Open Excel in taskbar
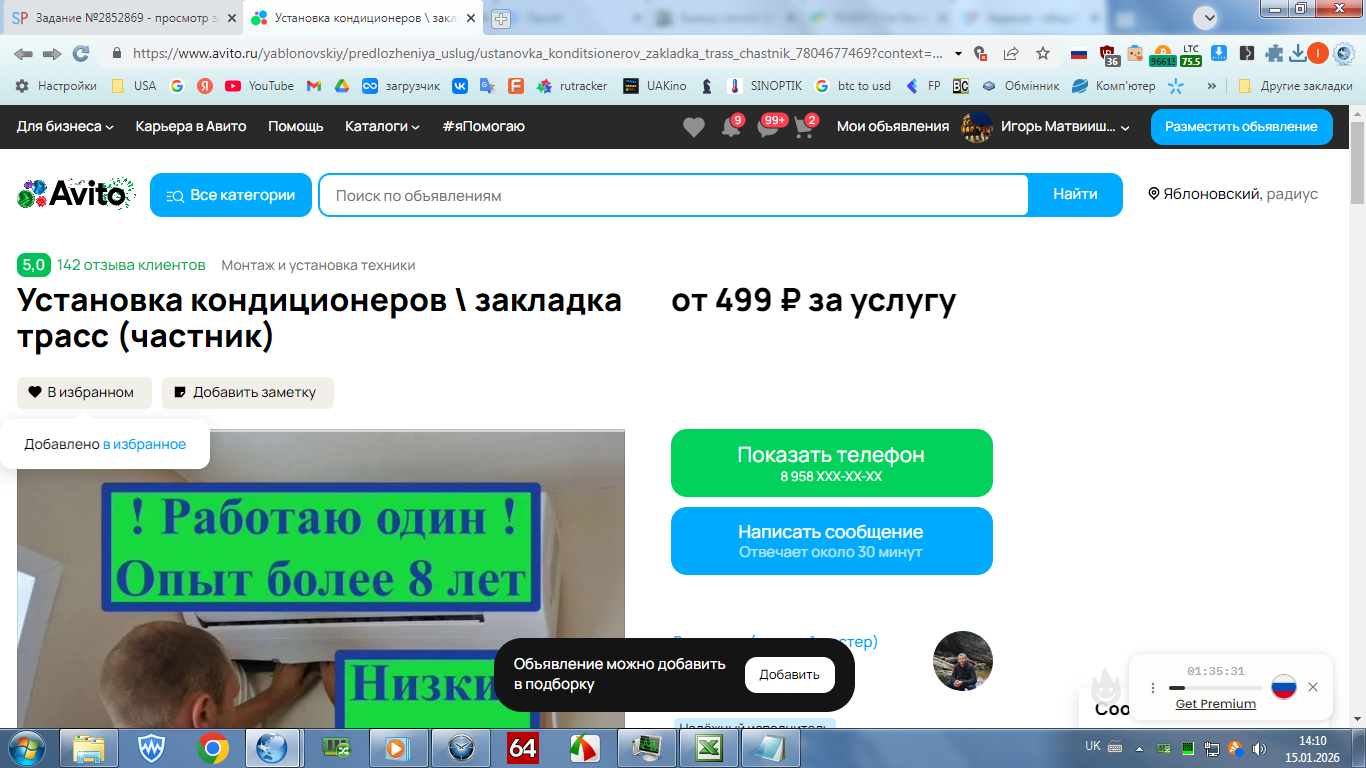 (709, 748)
